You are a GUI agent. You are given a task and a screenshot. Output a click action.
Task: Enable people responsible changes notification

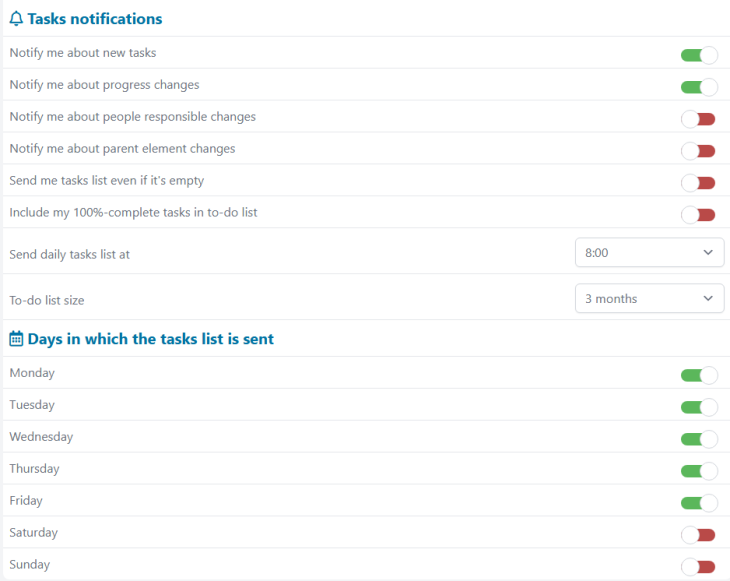pyautogui.click(x=698, y=119)
